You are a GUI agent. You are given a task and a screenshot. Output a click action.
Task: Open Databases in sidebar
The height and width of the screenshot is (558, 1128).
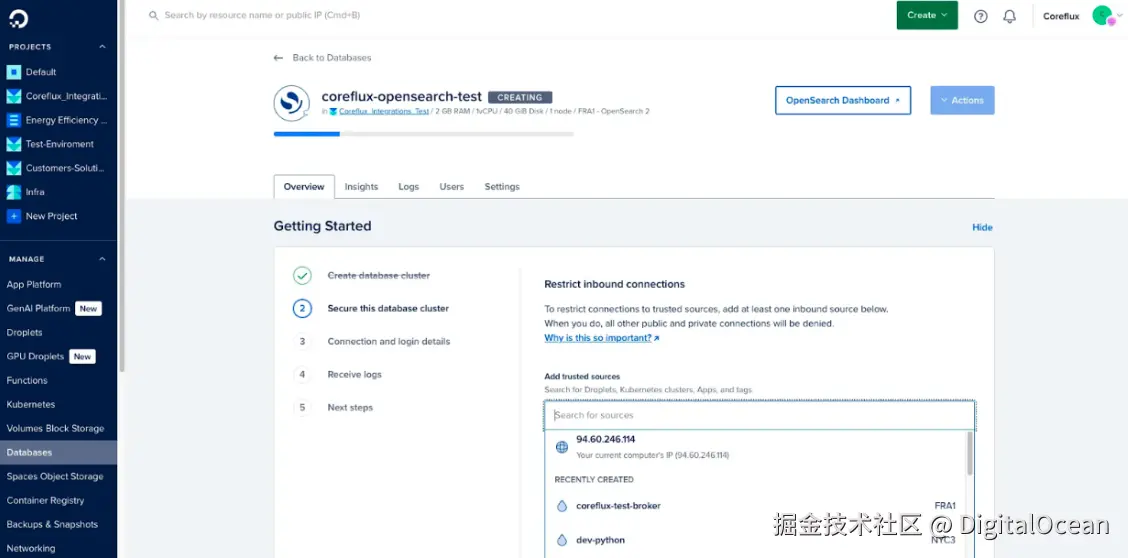pos(58,452)
